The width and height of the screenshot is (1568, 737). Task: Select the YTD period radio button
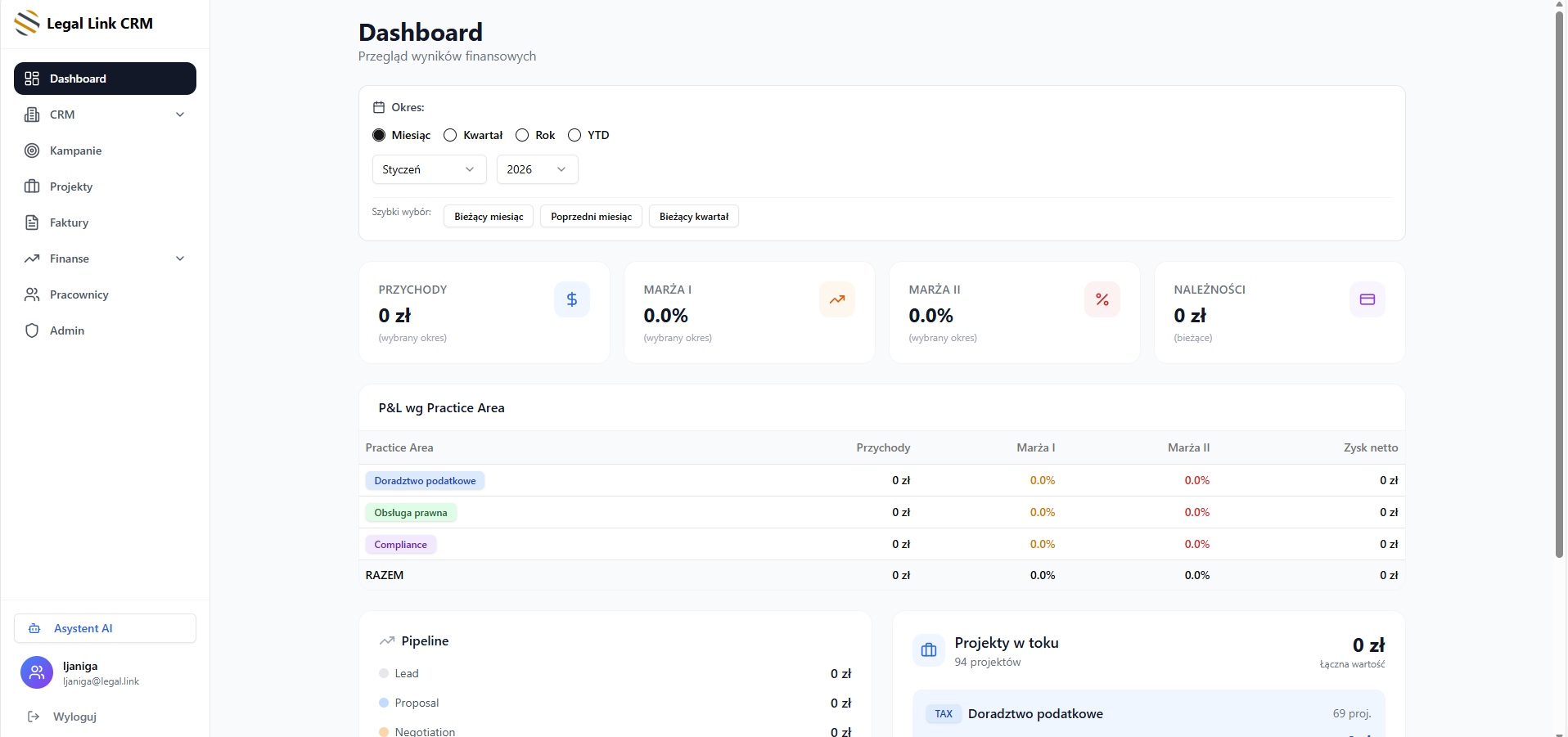pos(574,135)
